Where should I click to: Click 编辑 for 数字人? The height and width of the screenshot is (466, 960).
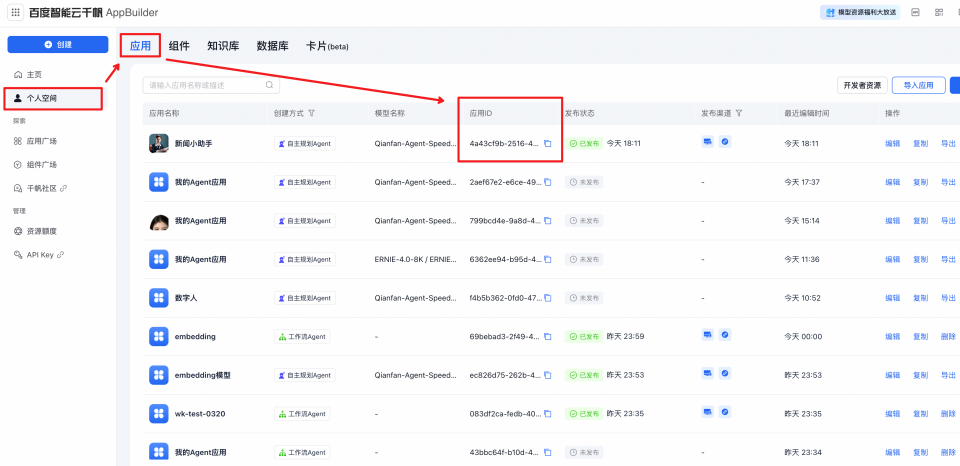(x=893, y=298)
